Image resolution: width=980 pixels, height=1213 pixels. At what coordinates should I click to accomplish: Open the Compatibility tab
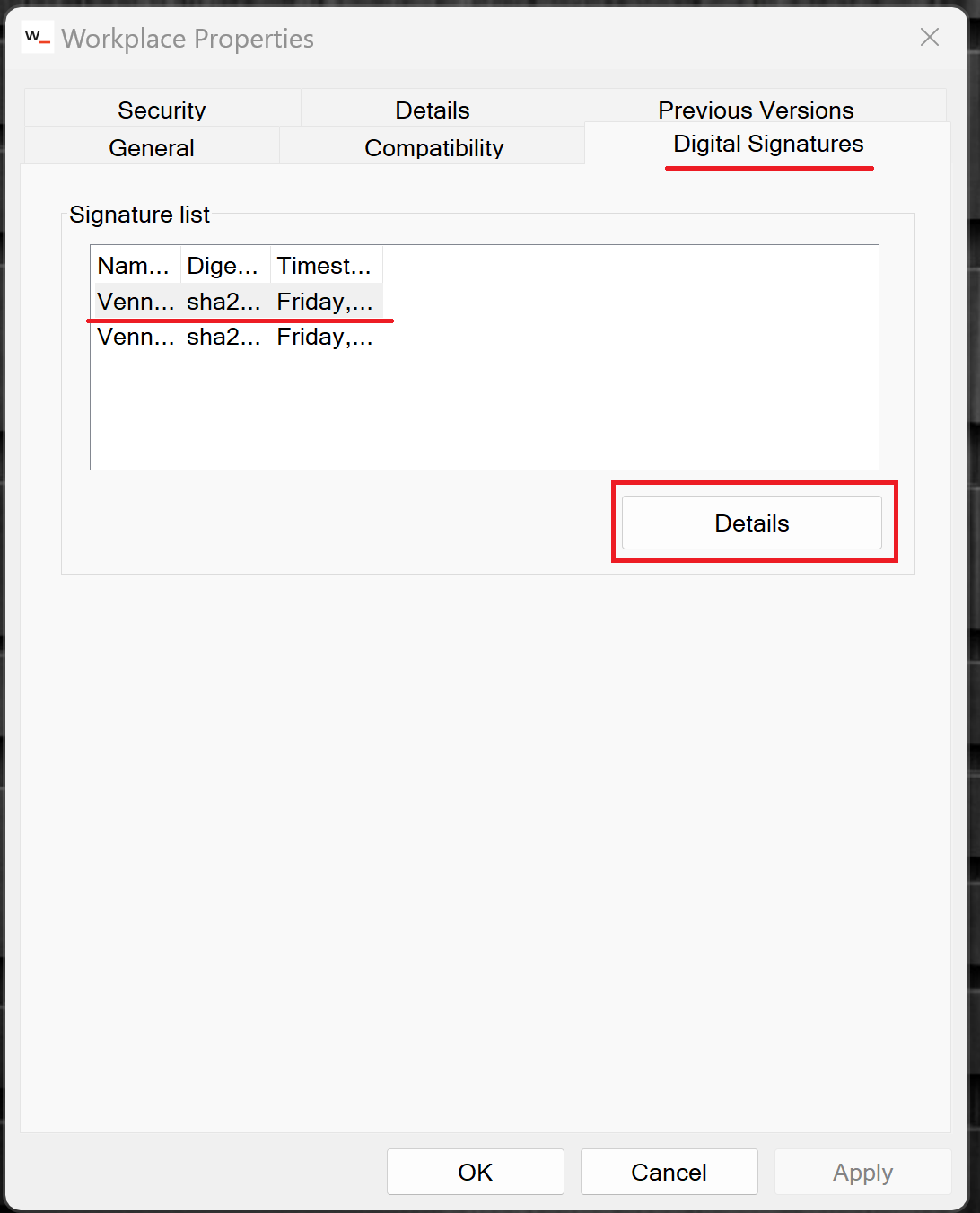coord(433,147)
